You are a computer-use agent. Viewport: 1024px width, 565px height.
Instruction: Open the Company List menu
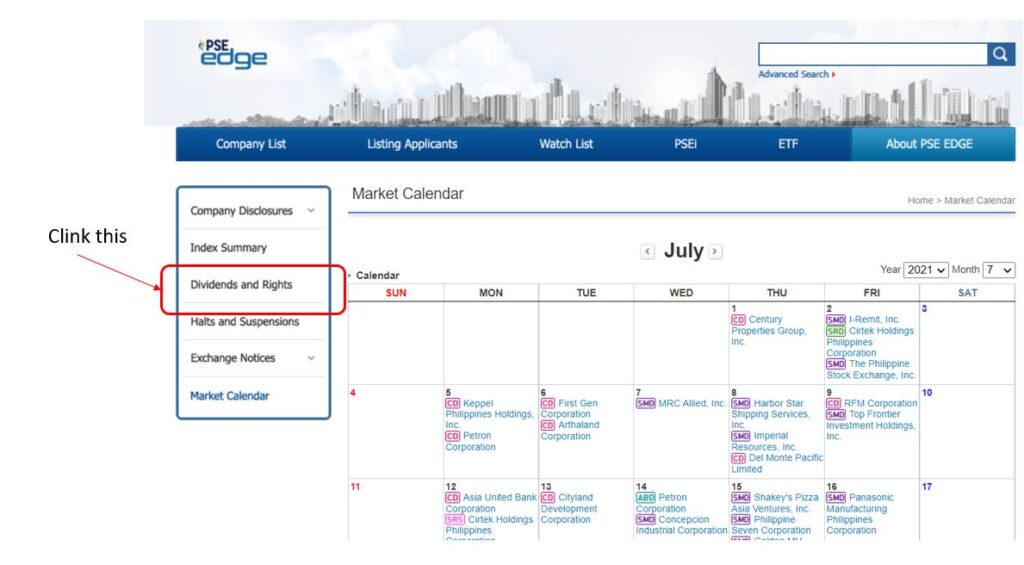[251, 144]
